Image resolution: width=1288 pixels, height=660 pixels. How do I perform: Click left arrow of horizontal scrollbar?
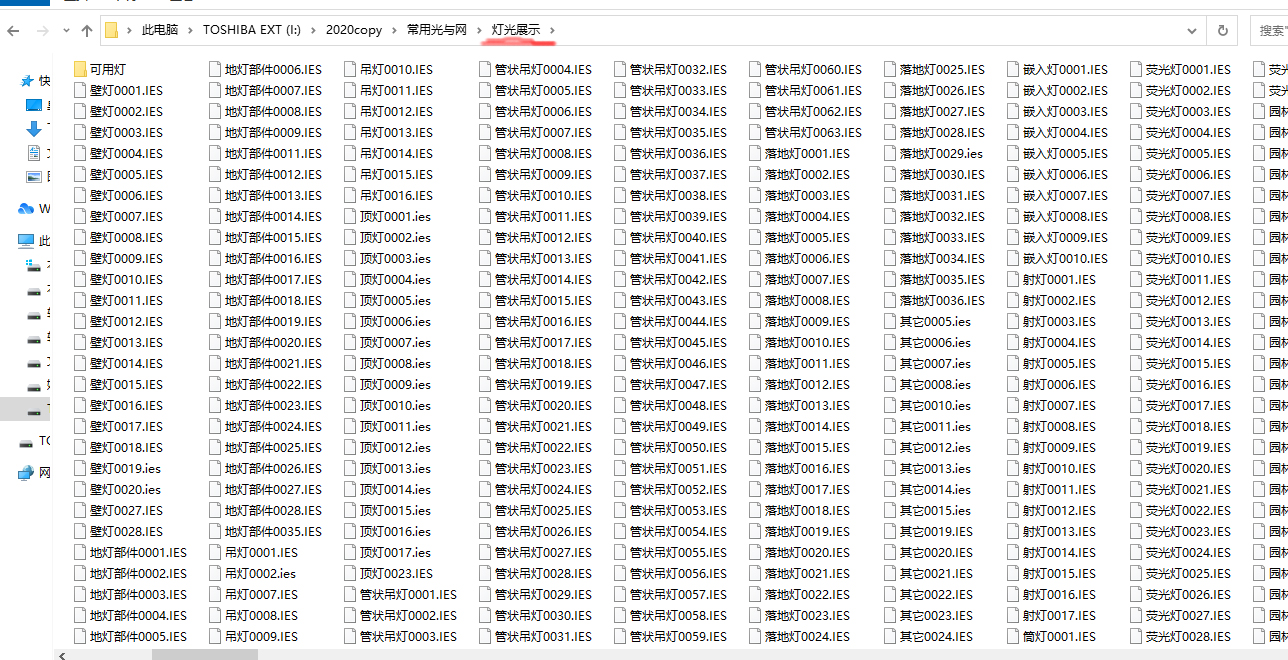pos(63,654)
